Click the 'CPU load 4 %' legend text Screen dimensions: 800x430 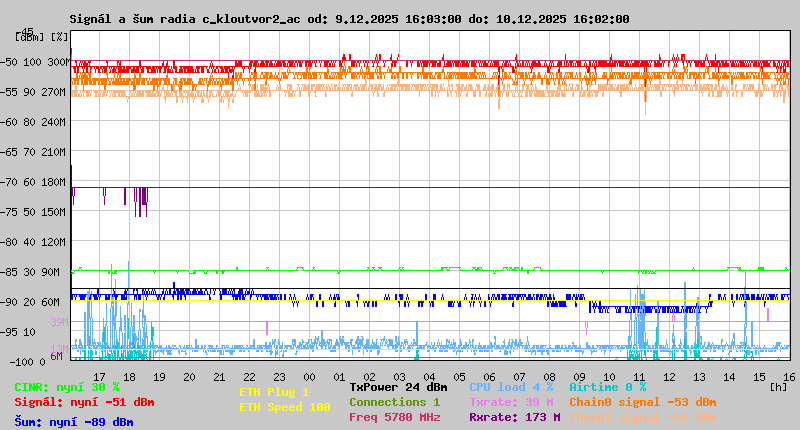(511, 387)
